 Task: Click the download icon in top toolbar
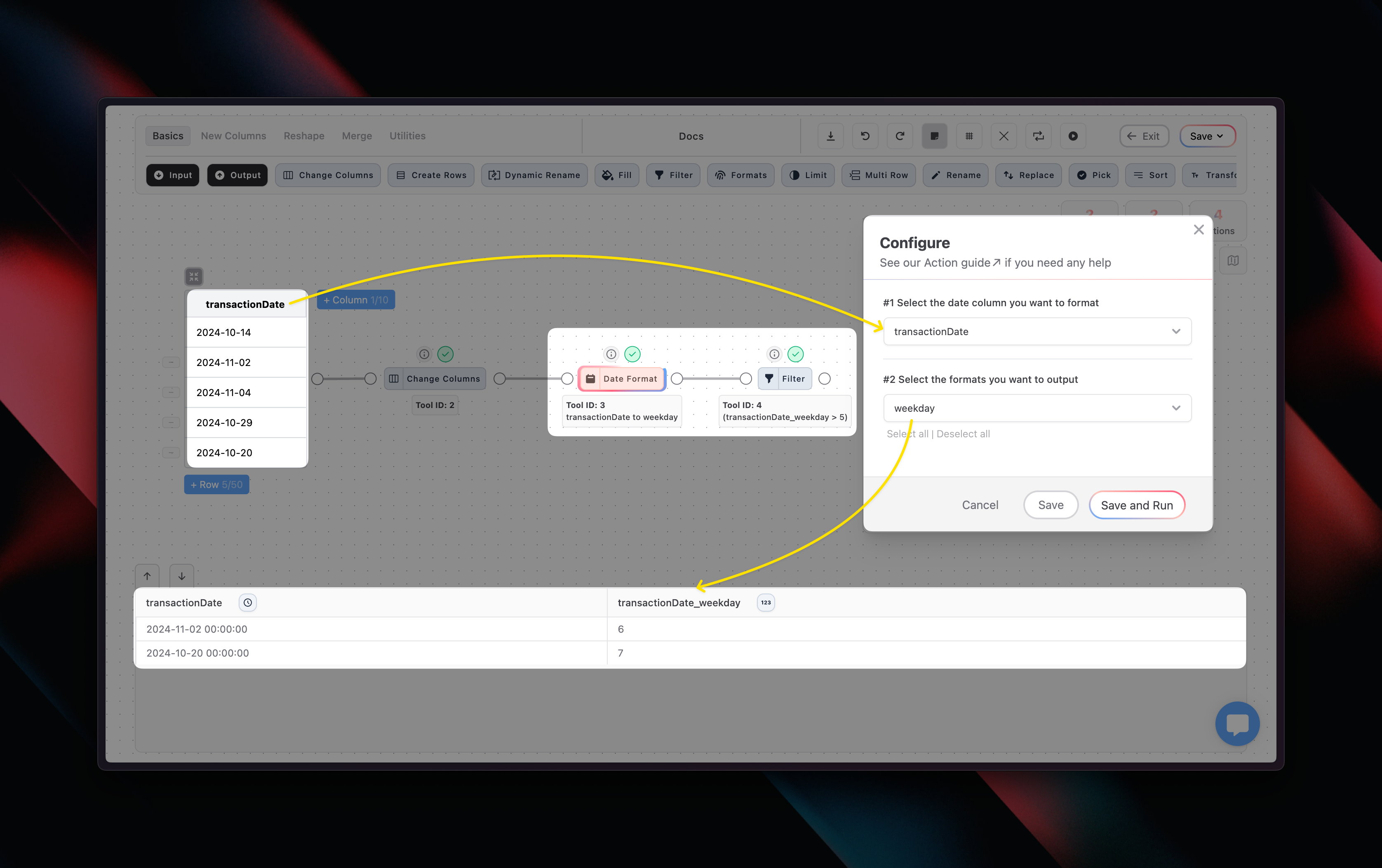(x=830, y=136)
